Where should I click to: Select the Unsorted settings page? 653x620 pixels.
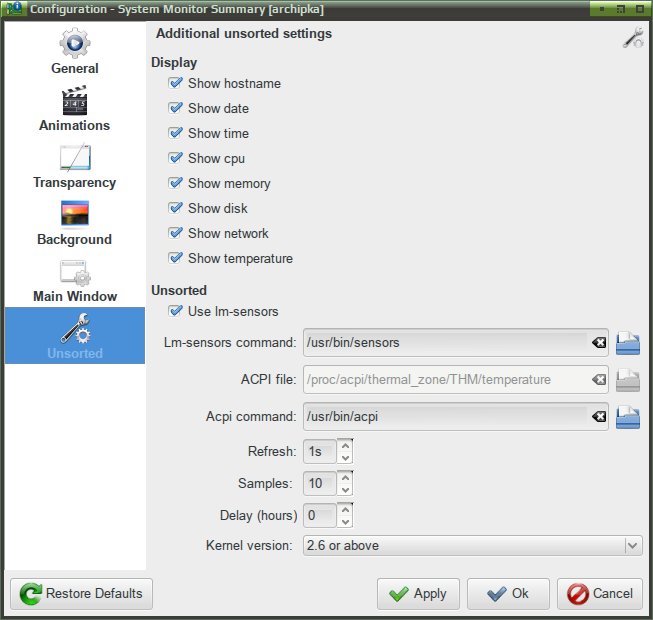75,335
